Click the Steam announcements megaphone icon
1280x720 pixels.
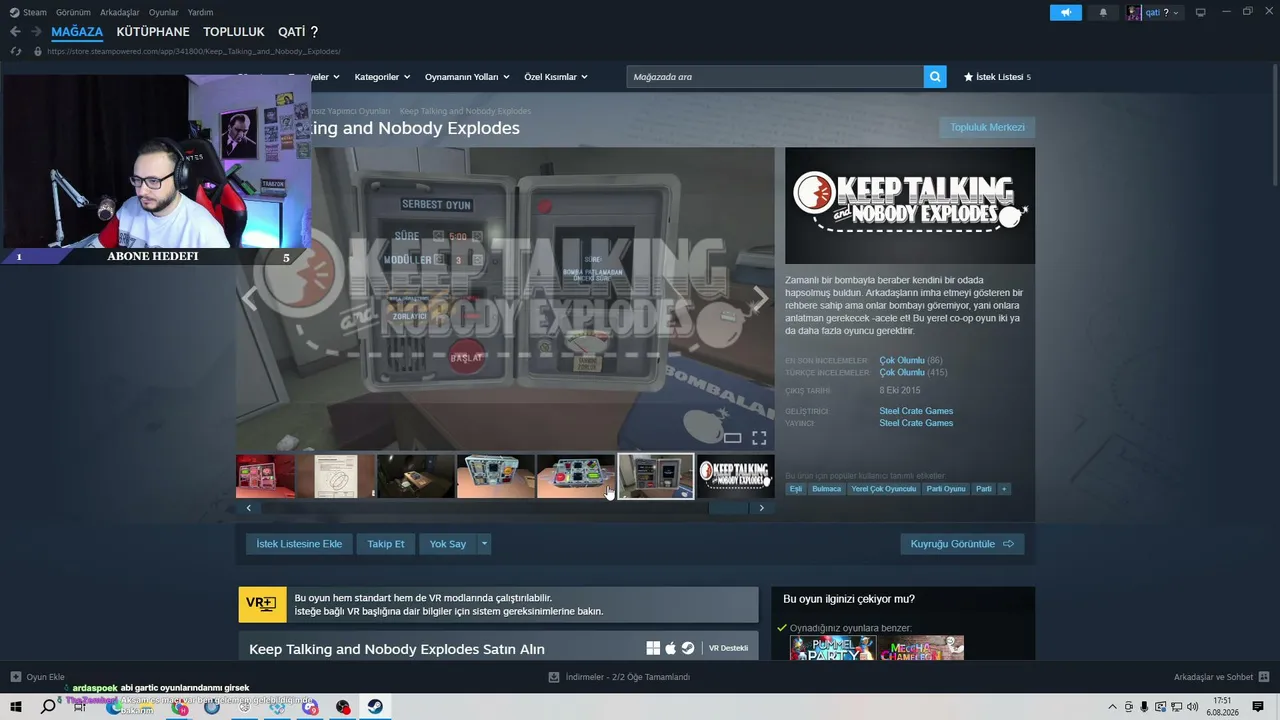1066,12
